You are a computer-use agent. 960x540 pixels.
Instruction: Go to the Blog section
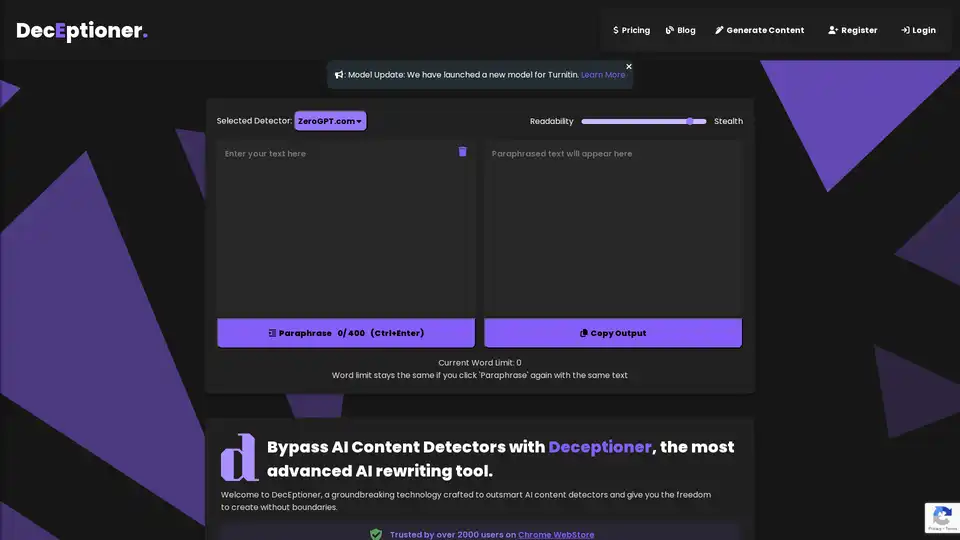coord(680,30)
